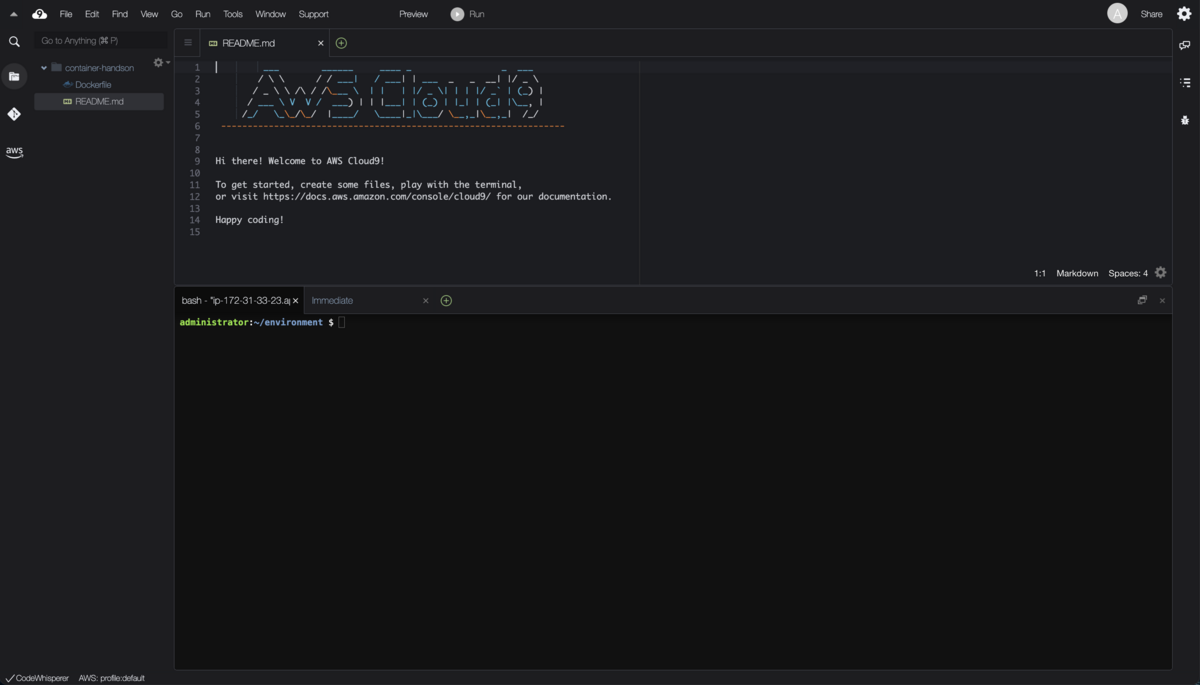Image resolution: width=1200 pixels, height=685 pixels.
Task: Click the 1:1 cursor position indicator
Action: pos(1040,273)
